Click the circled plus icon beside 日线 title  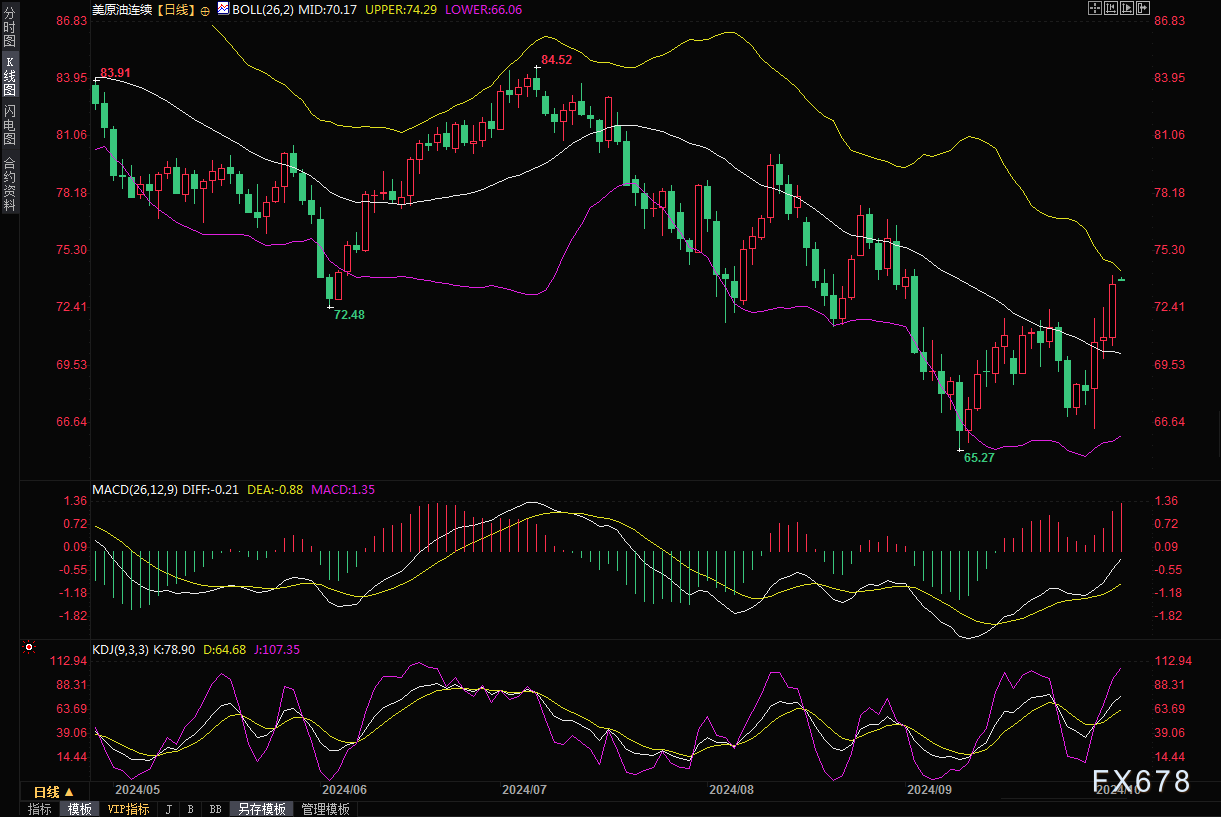[x=205, y=10]
